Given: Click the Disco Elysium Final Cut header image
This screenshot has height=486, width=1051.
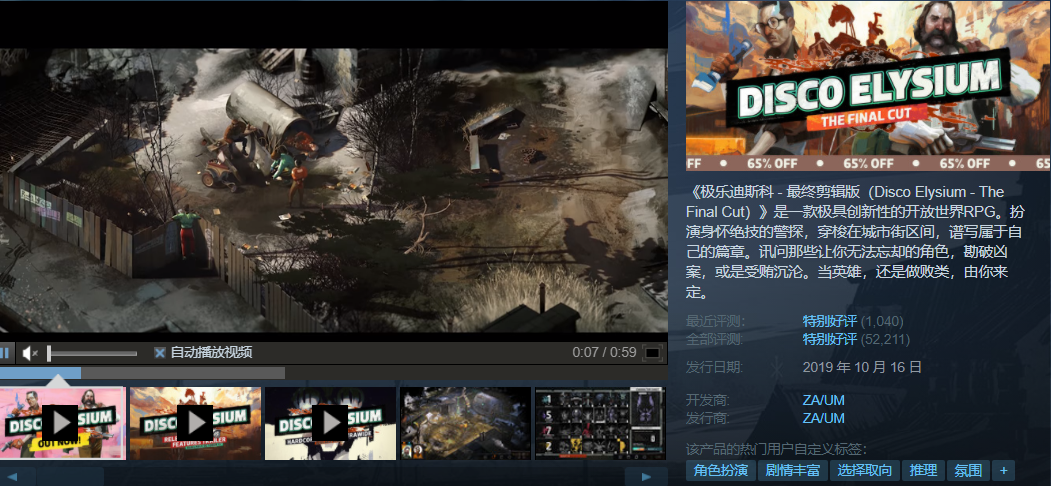Looking at the screenshot, I should 869,86.
